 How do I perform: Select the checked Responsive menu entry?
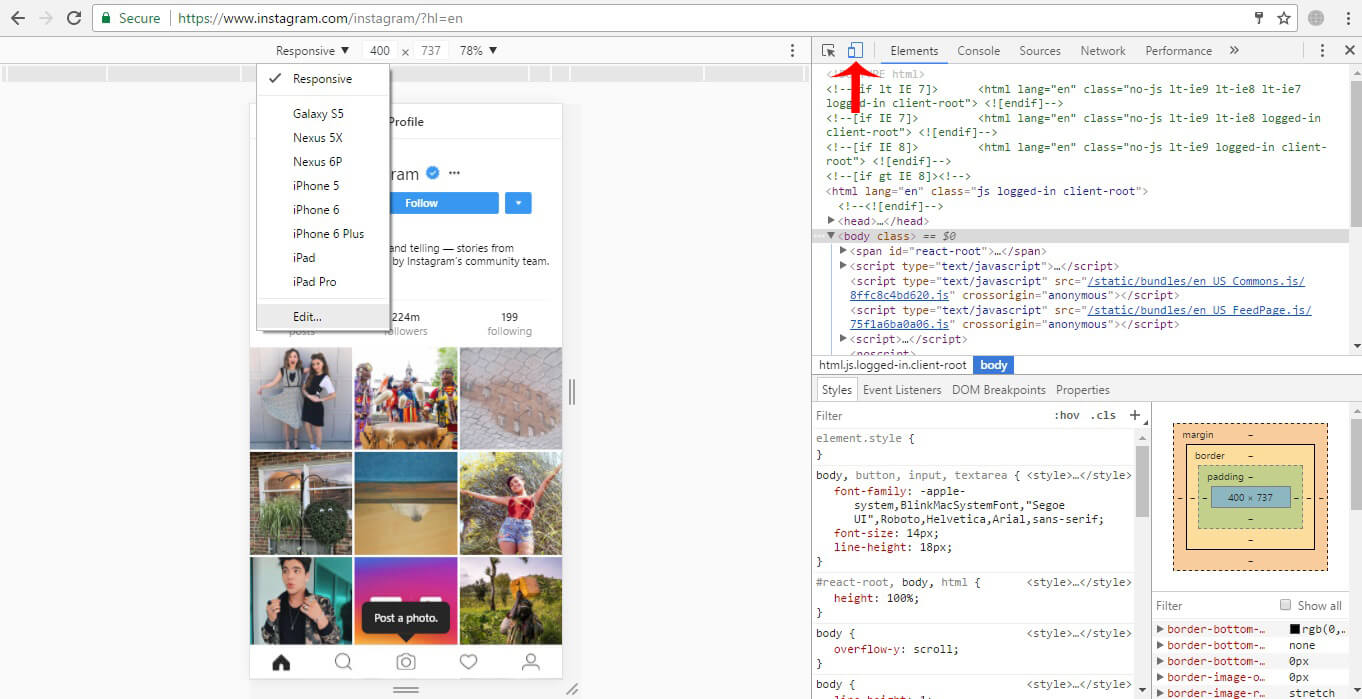(x=322, y=79)
